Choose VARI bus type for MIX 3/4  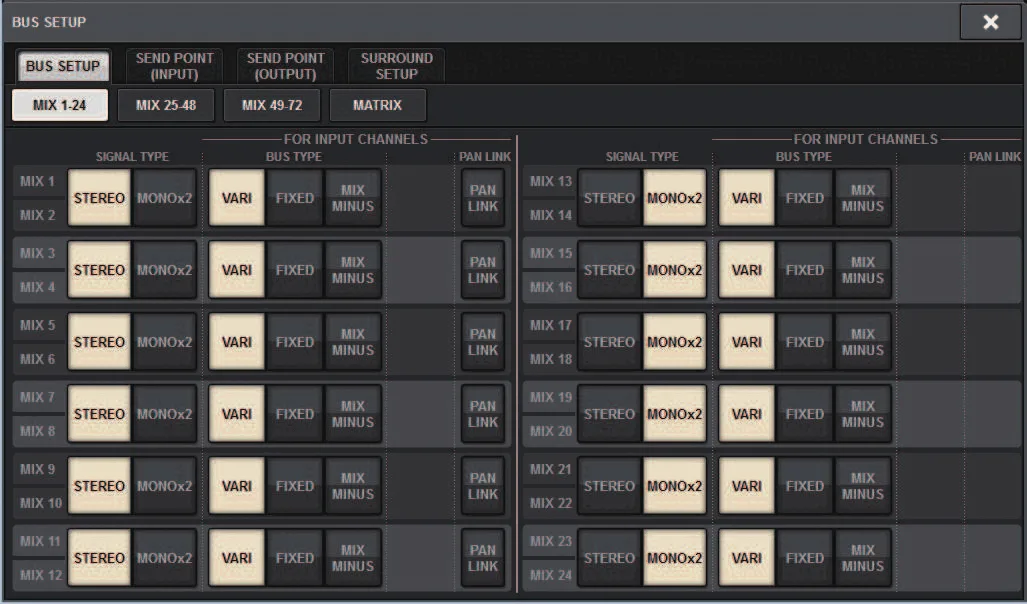236,270
